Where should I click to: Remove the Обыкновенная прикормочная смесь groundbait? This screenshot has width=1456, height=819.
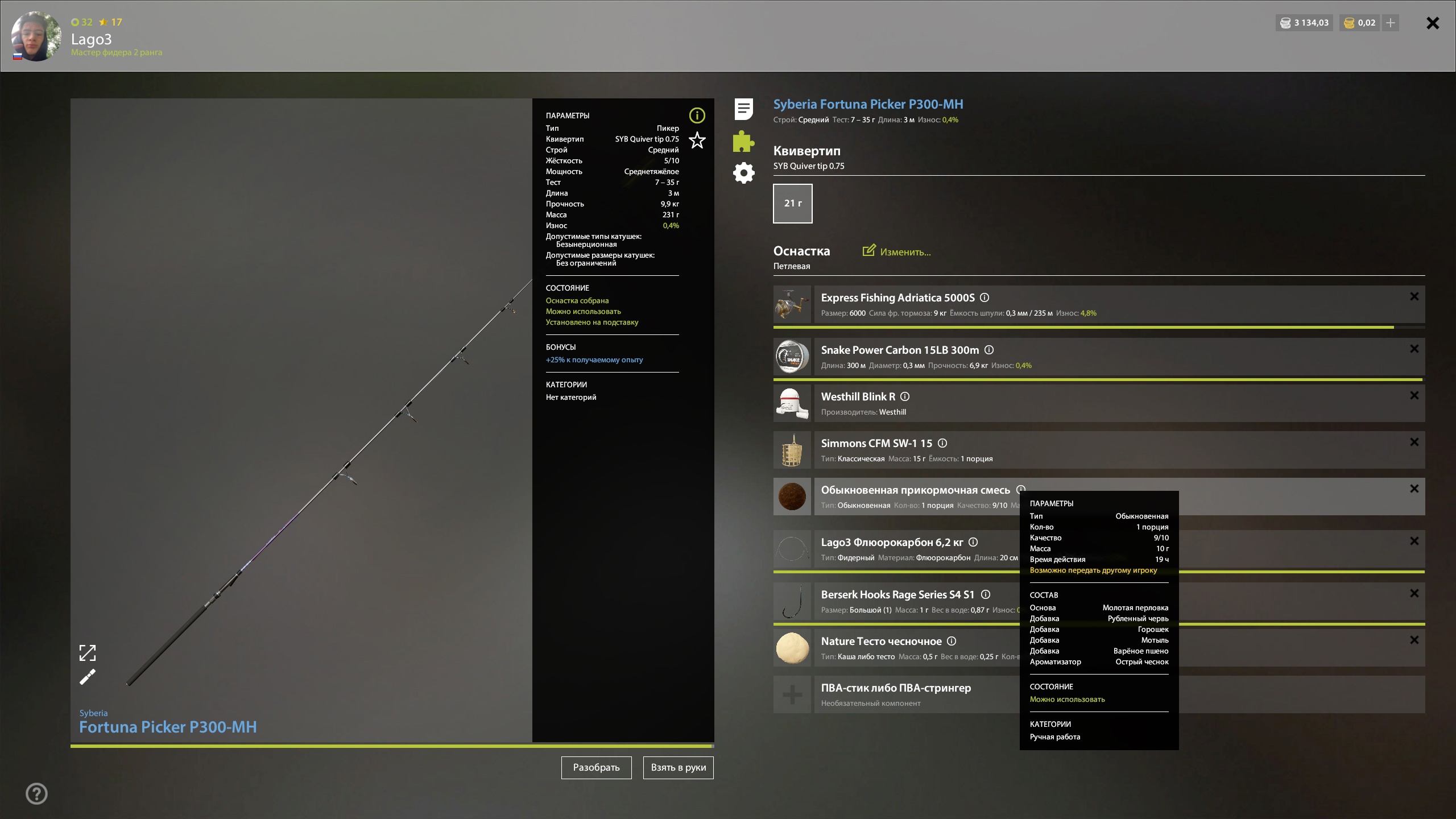[1414, 489]
